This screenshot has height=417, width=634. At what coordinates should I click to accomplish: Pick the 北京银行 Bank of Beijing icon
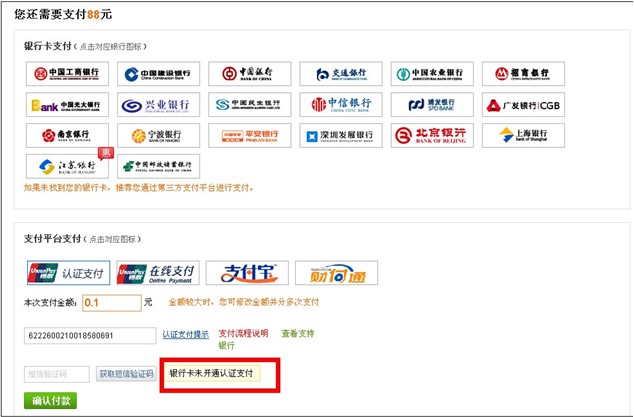431,136
